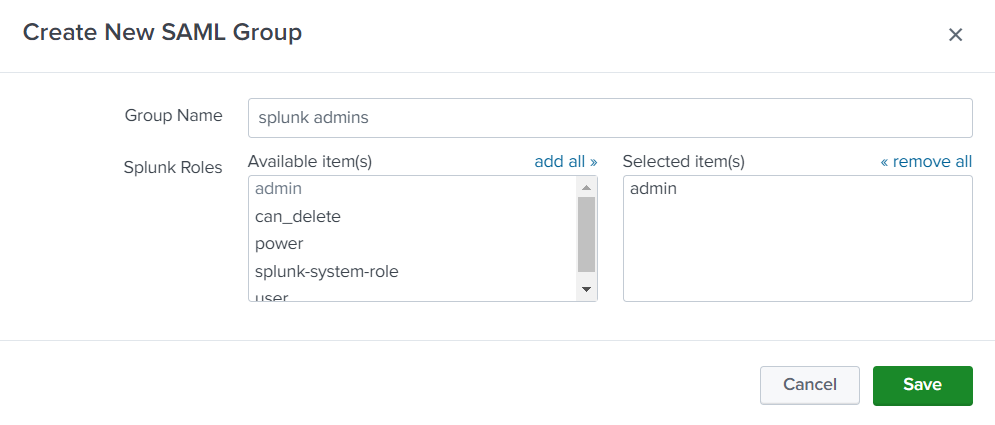Pick splunk-system-role from Available items
The image size is (995, 425).
click(x=326, y=271)
